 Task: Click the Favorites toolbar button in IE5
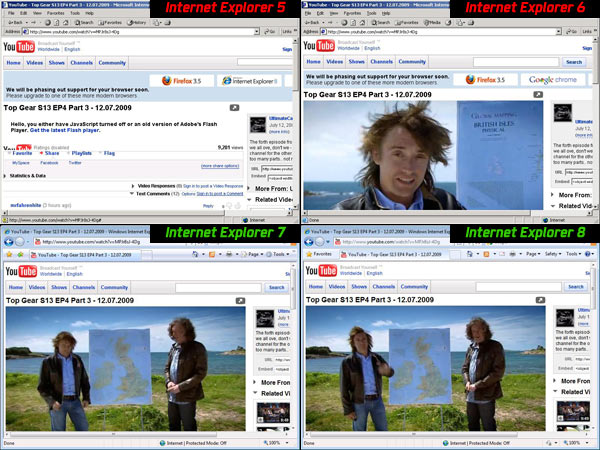point(110,21)
